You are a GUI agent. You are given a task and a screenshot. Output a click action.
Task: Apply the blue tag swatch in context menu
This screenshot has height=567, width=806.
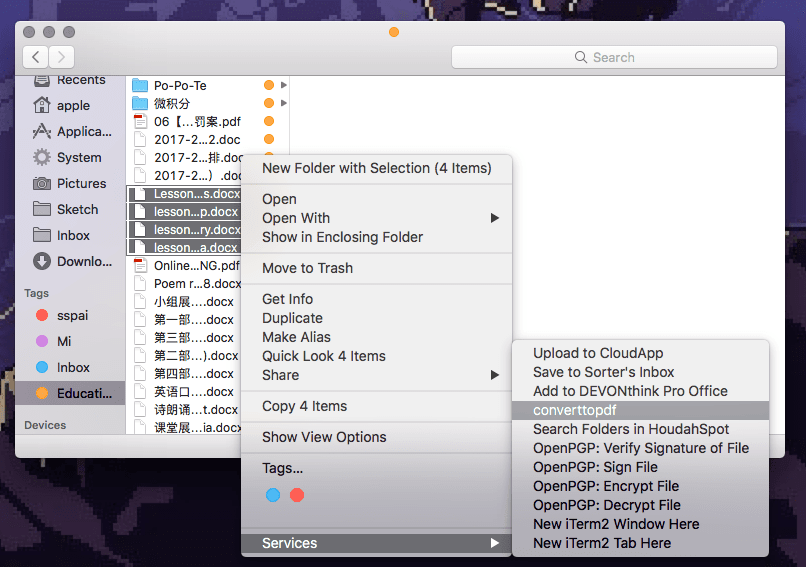[273, 495]
